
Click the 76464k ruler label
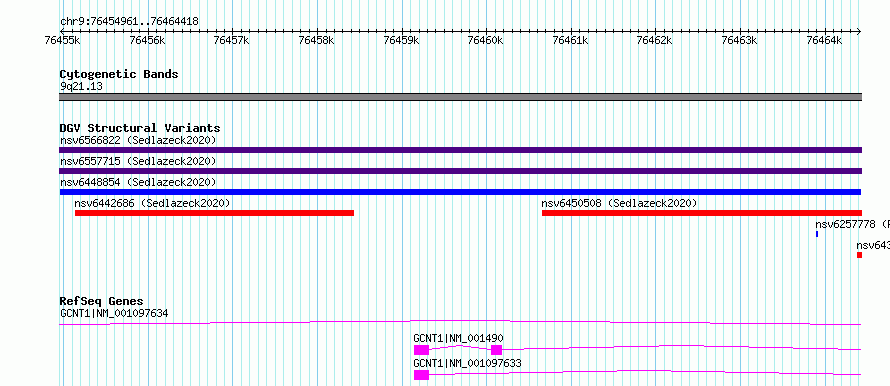(824, 40)
